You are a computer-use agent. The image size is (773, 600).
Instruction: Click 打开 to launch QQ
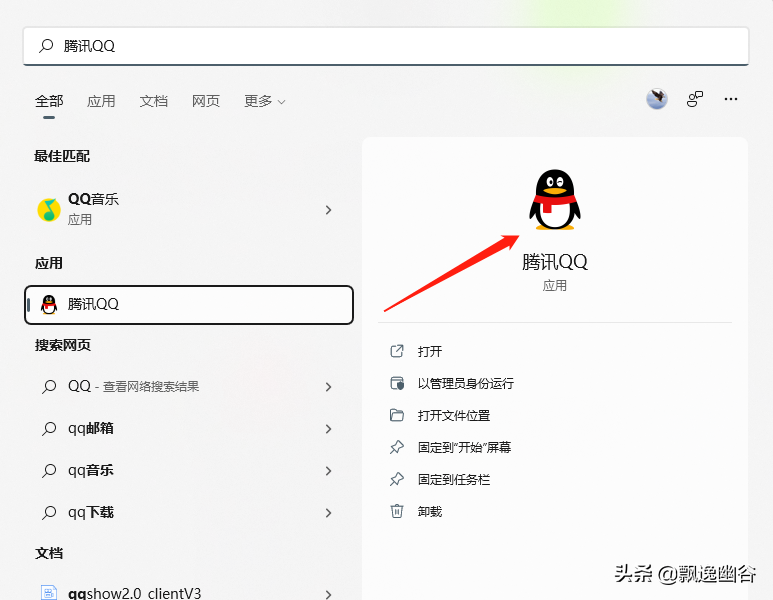(x=429, y=352)
